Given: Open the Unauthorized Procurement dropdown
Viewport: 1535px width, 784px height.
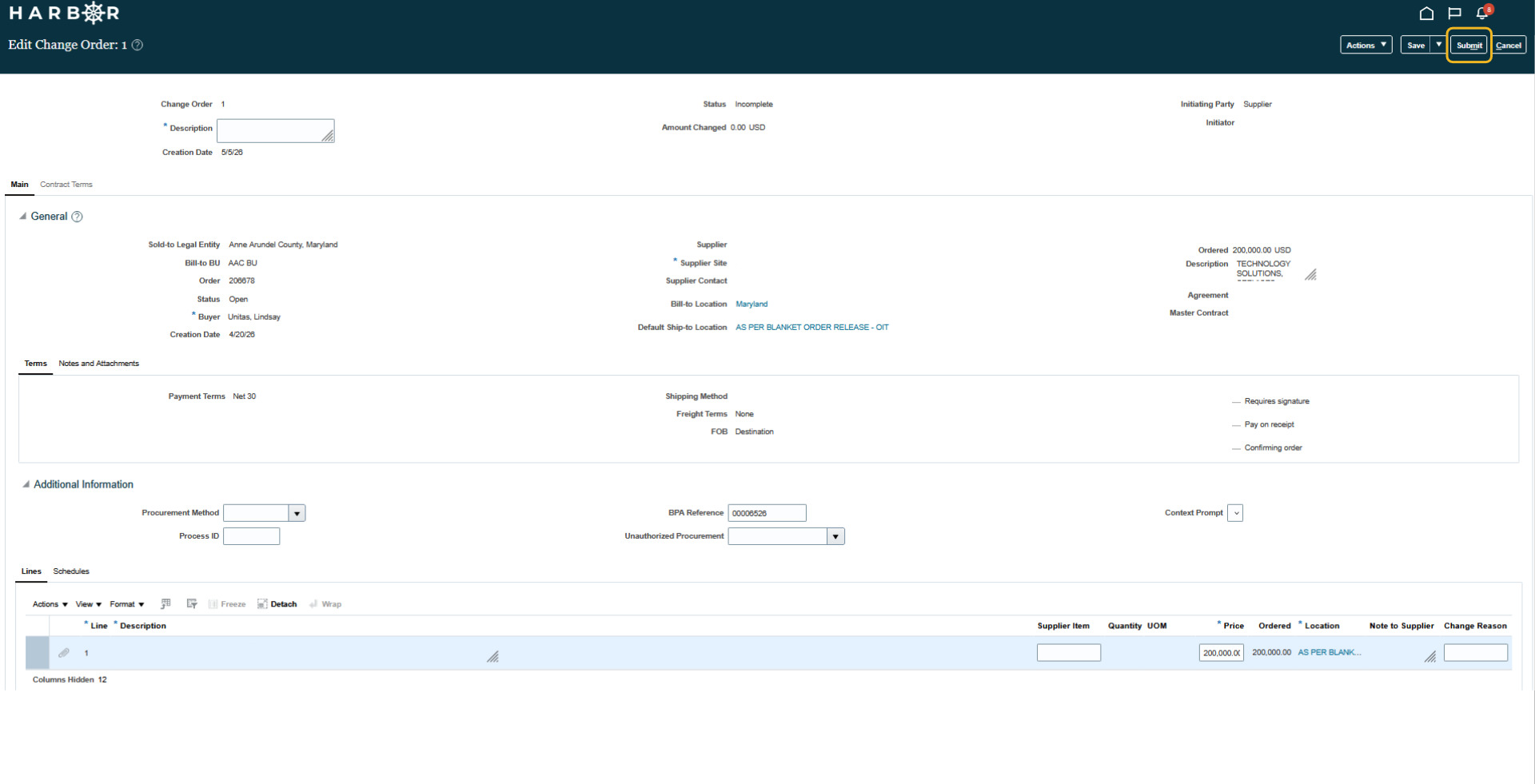Looking at the screenshot, I should (x=835, y=536).
